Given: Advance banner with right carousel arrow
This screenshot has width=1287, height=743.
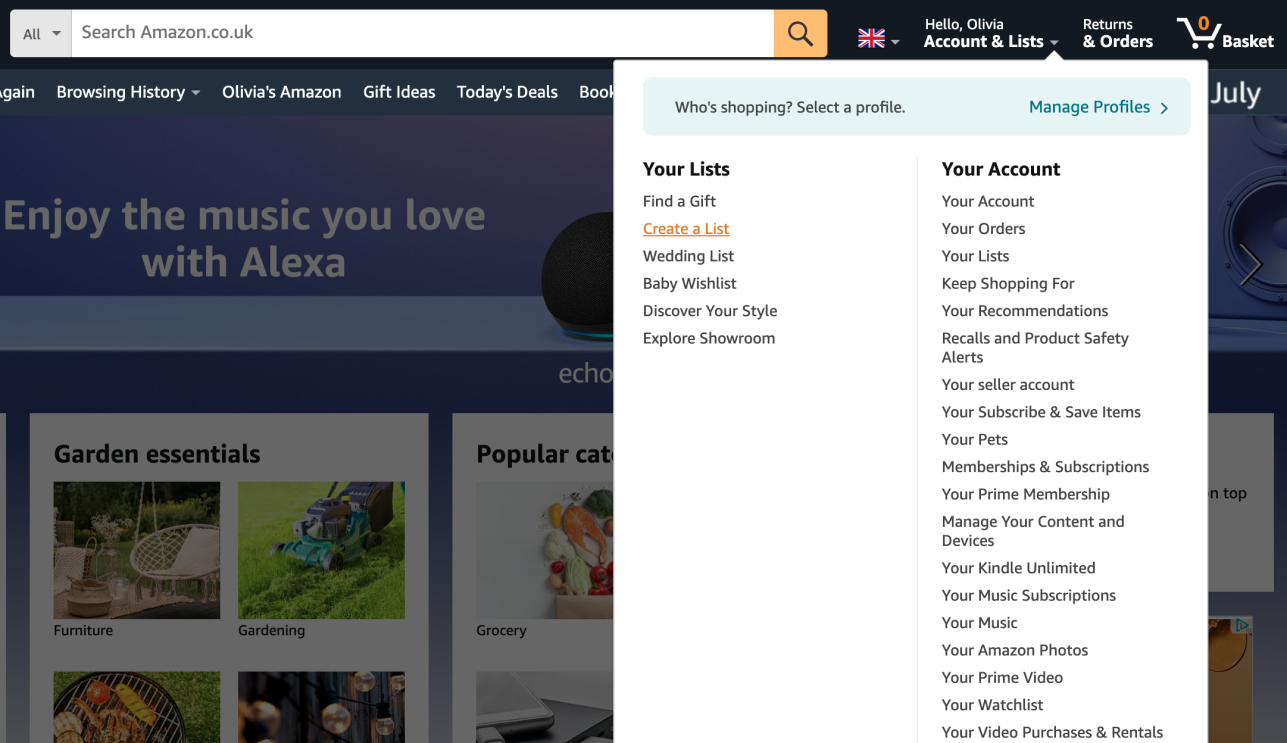Looking at the screenshot, I should [1251, 265].
